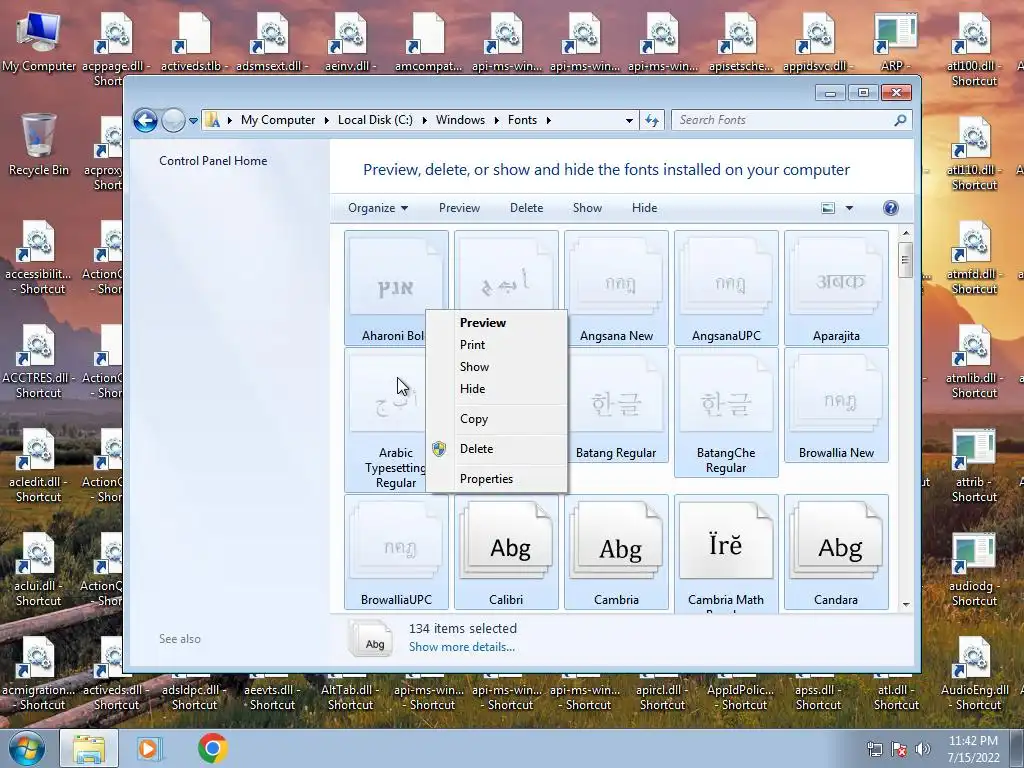Select the Candara font thumbnail
This screenshot has height=768, width=1024.
pyautogui.click(x=837, y=552)
